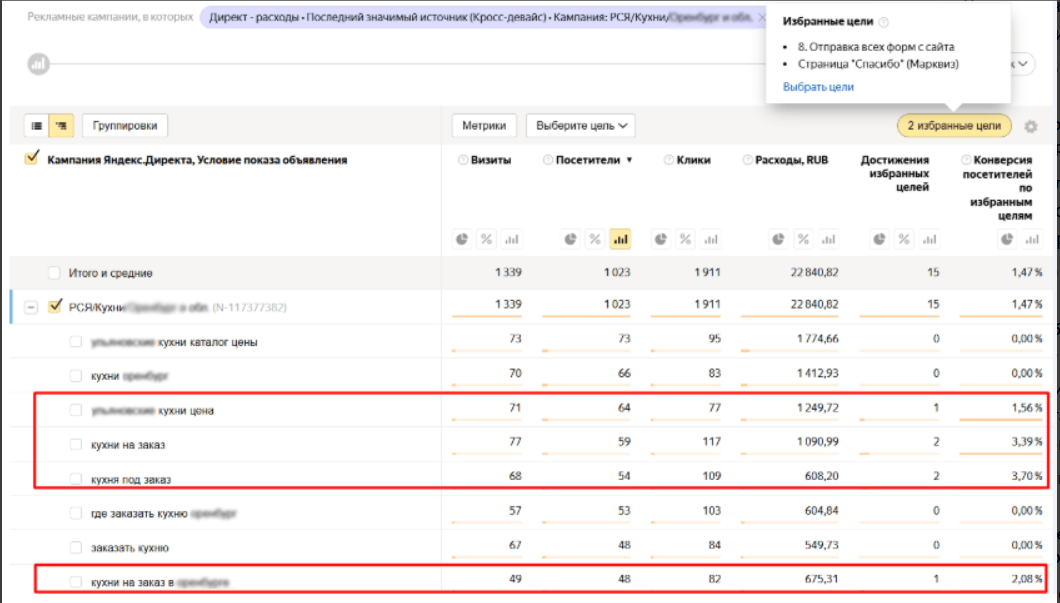
Task: Click the campaign ID (N-117377382)
Action: (249, 308)
